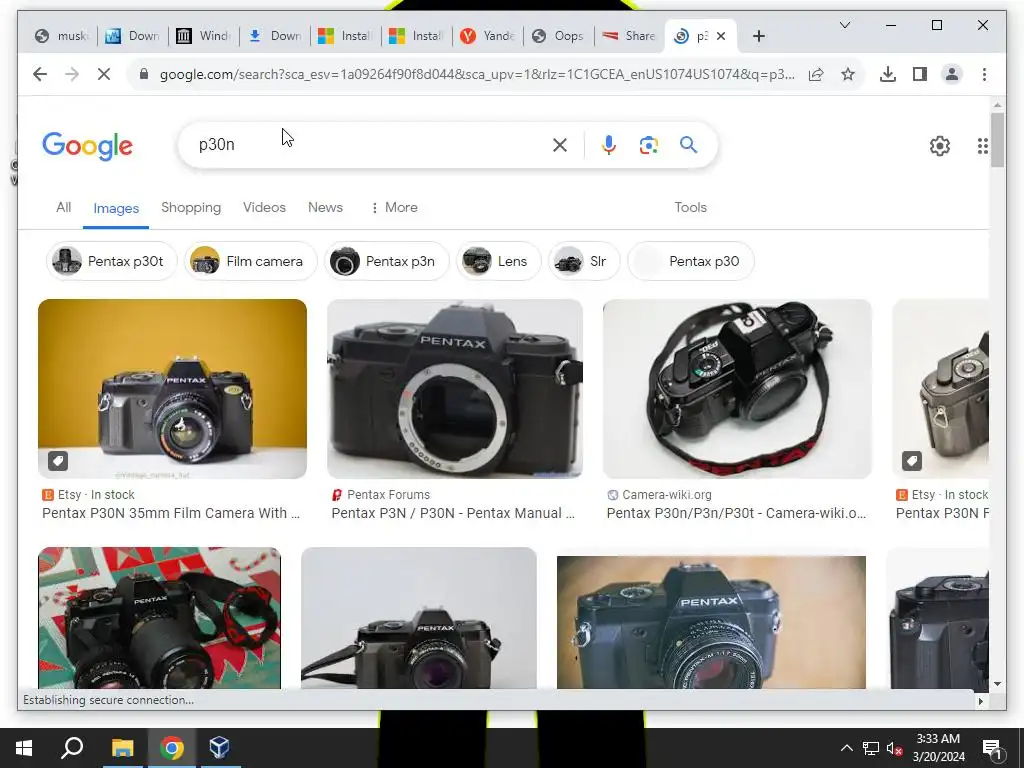The width and height of the screenshot is (1024, 768).
Task: Open Google quick settings gear
Action: 940,146
